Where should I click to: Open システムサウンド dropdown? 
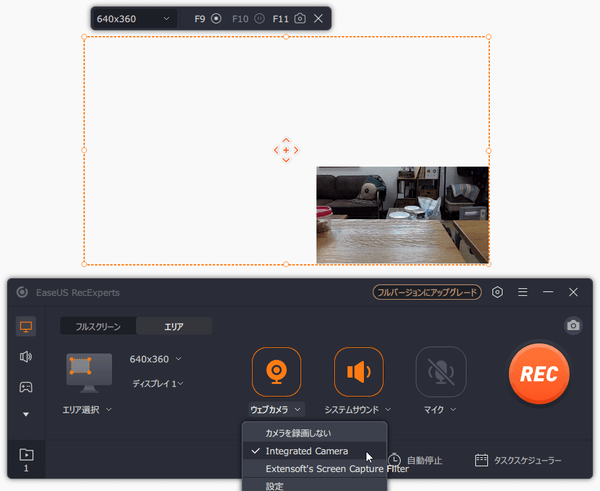click(x=358, y=409)
